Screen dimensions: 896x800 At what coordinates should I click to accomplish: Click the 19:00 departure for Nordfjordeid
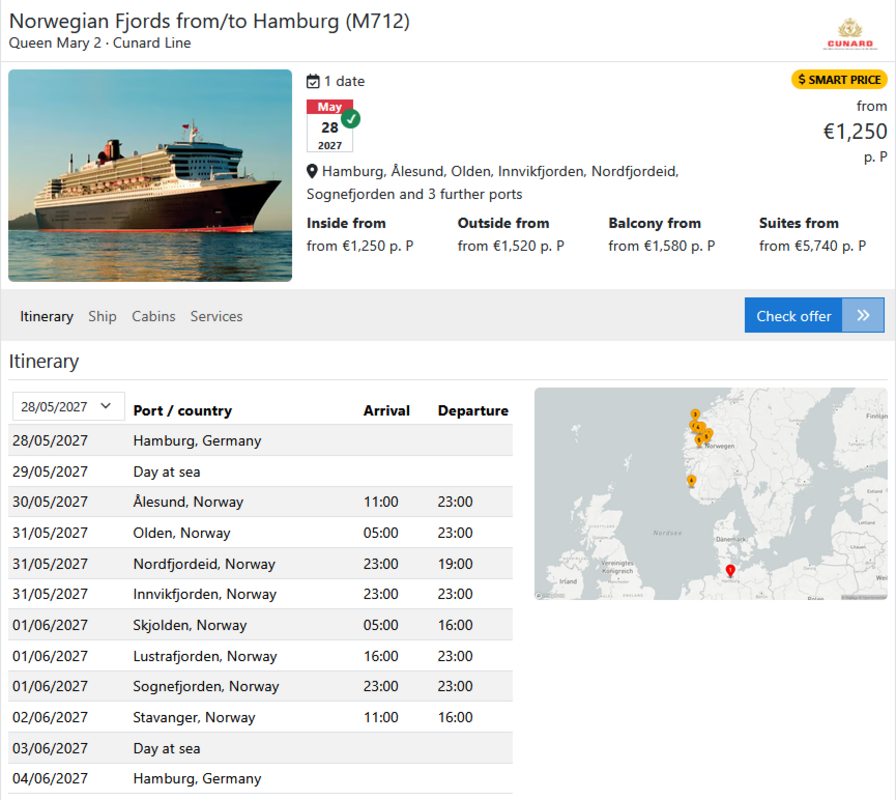tap(455, 564)
